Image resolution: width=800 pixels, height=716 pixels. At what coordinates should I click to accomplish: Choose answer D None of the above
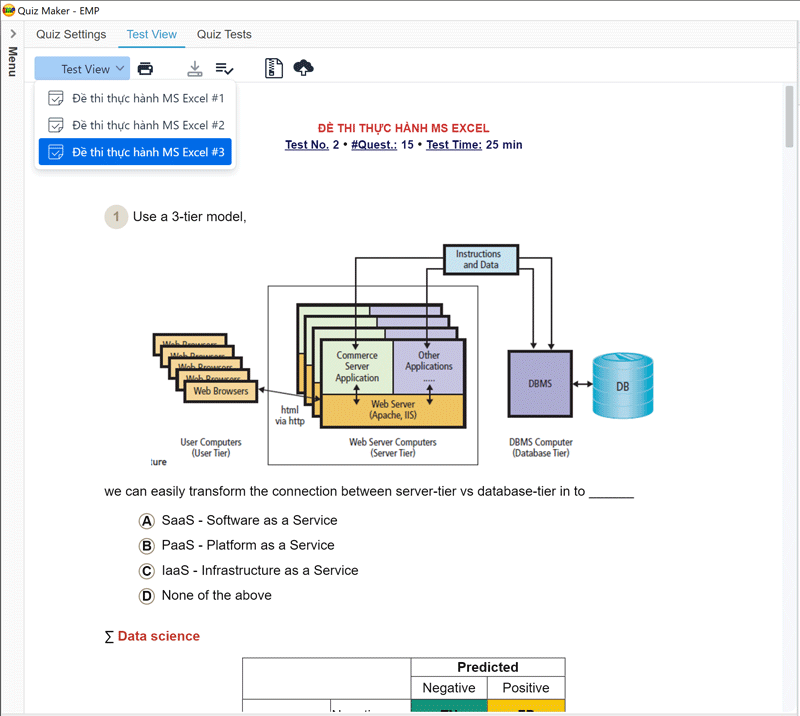146,596
